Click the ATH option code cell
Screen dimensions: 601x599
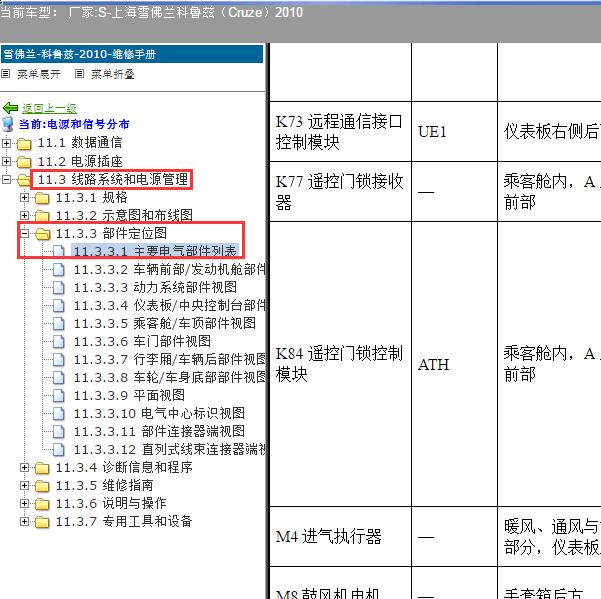pyautogui.click(x=455, y=364)
